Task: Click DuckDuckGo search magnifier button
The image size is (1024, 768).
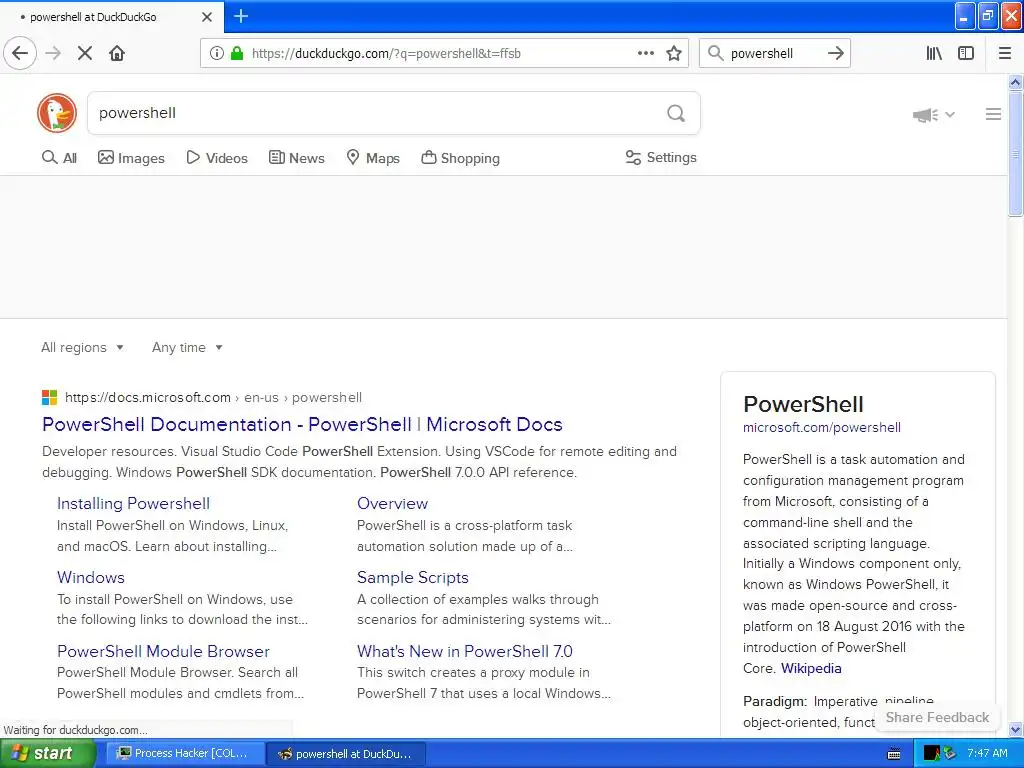Action: coord(676,114)
